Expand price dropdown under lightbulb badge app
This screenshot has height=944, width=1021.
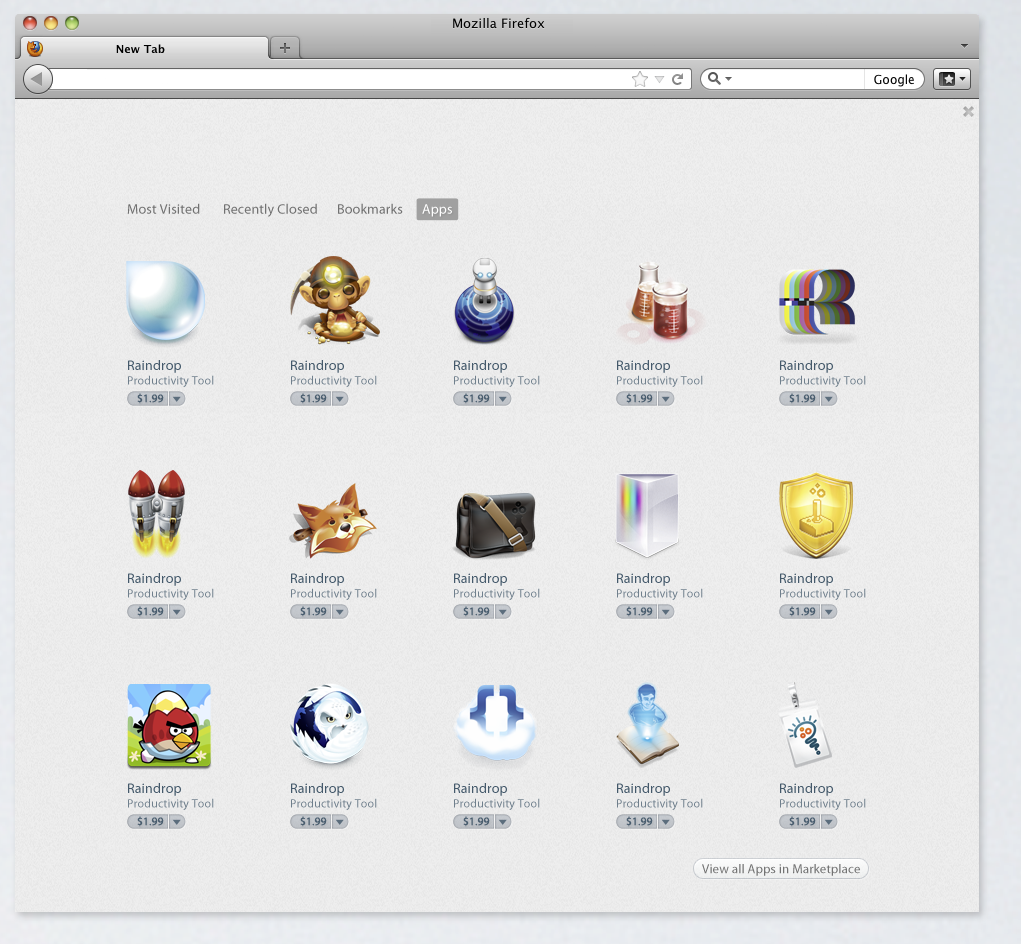pyautogui.click(x=828, y=822)
